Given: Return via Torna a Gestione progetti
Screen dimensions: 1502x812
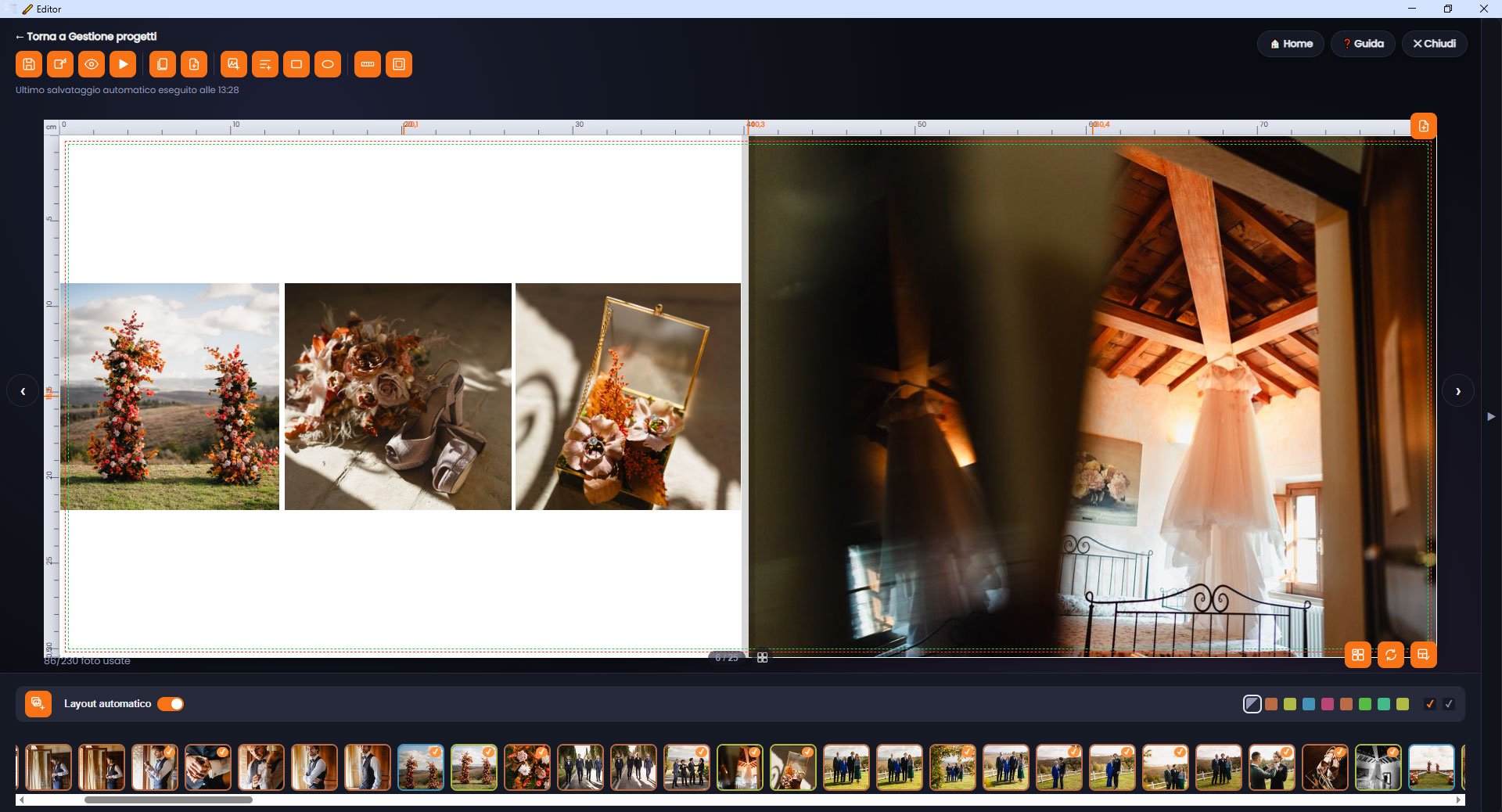Looking at the screenshot, I should [x=86, y=37].
